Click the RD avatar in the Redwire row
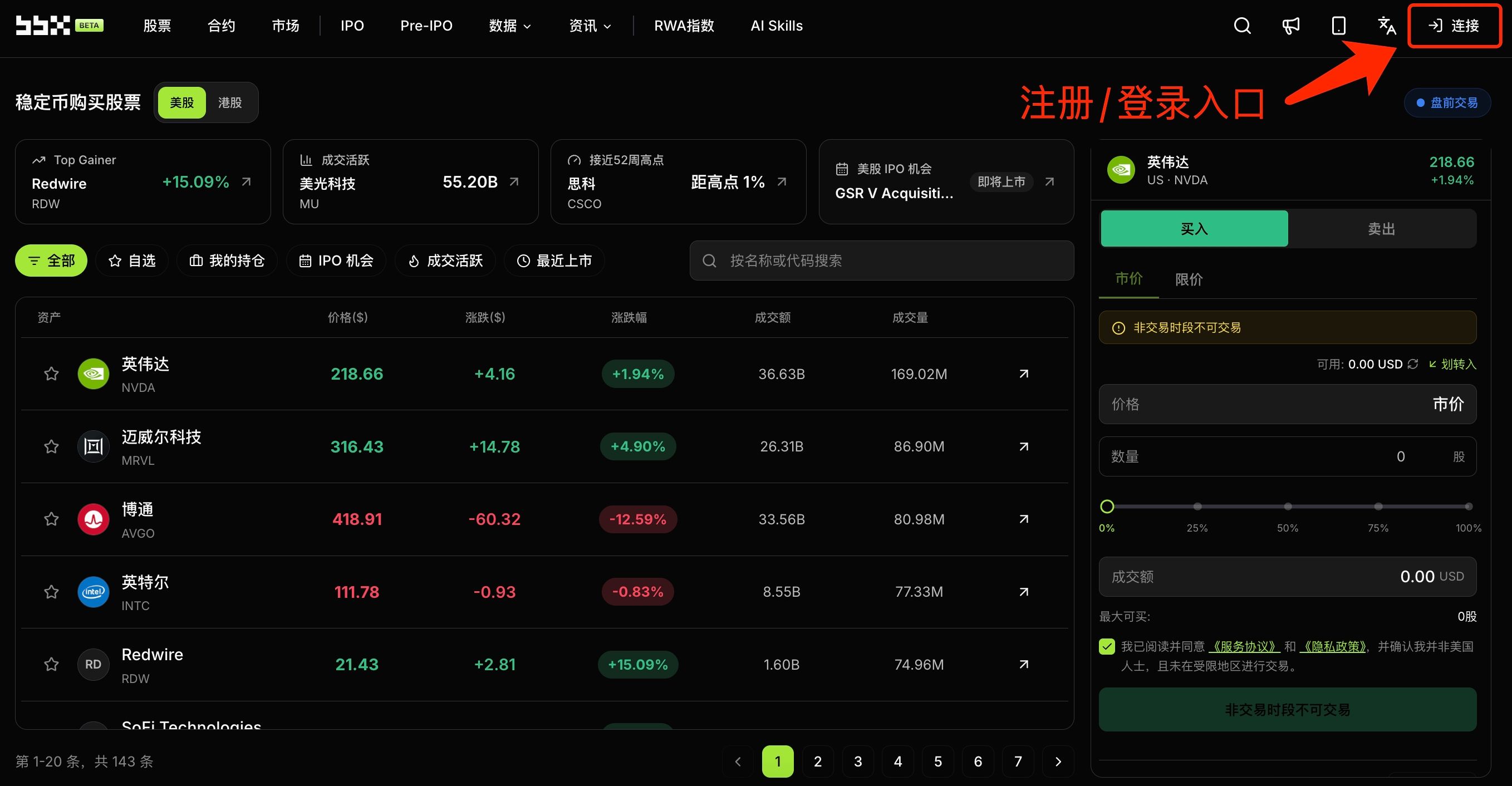 [94, 664]
